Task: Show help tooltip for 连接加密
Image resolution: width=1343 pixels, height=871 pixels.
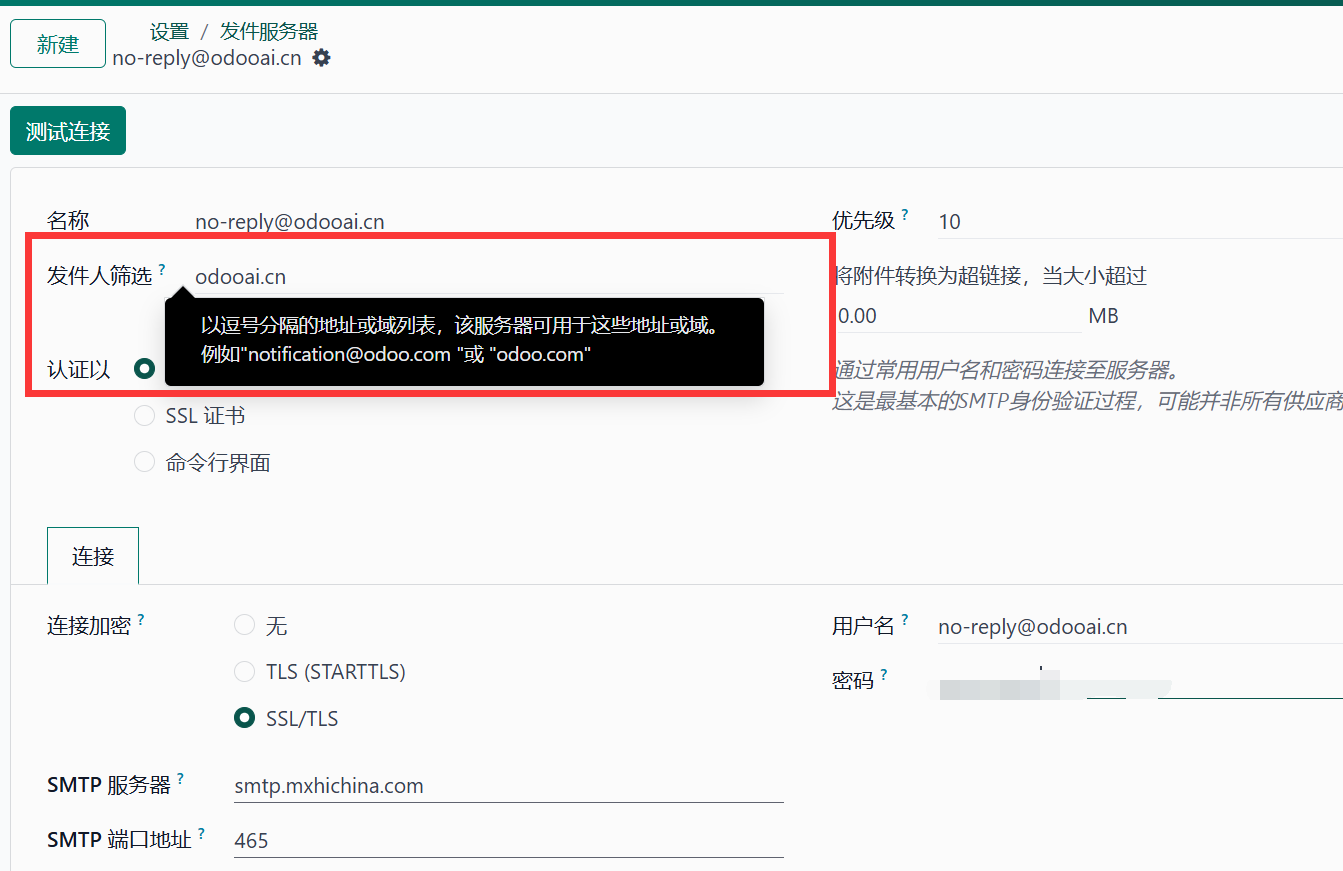Action: coord(141,620)
